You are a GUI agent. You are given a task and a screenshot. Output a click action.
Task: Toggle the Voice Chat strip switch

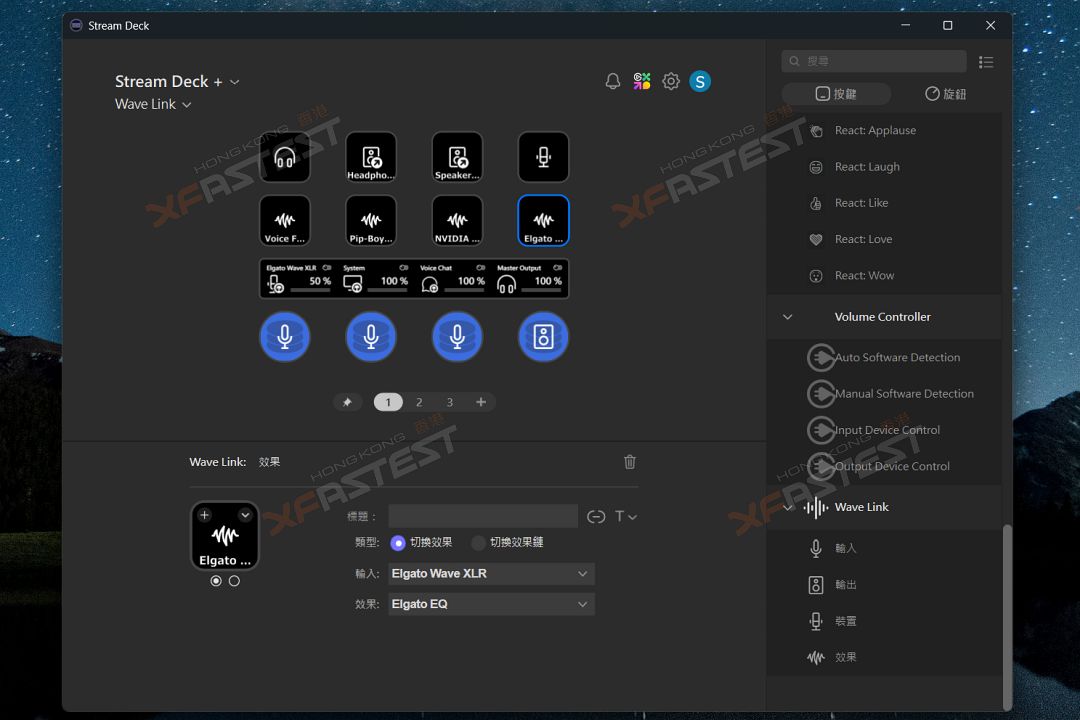point(481,267)
